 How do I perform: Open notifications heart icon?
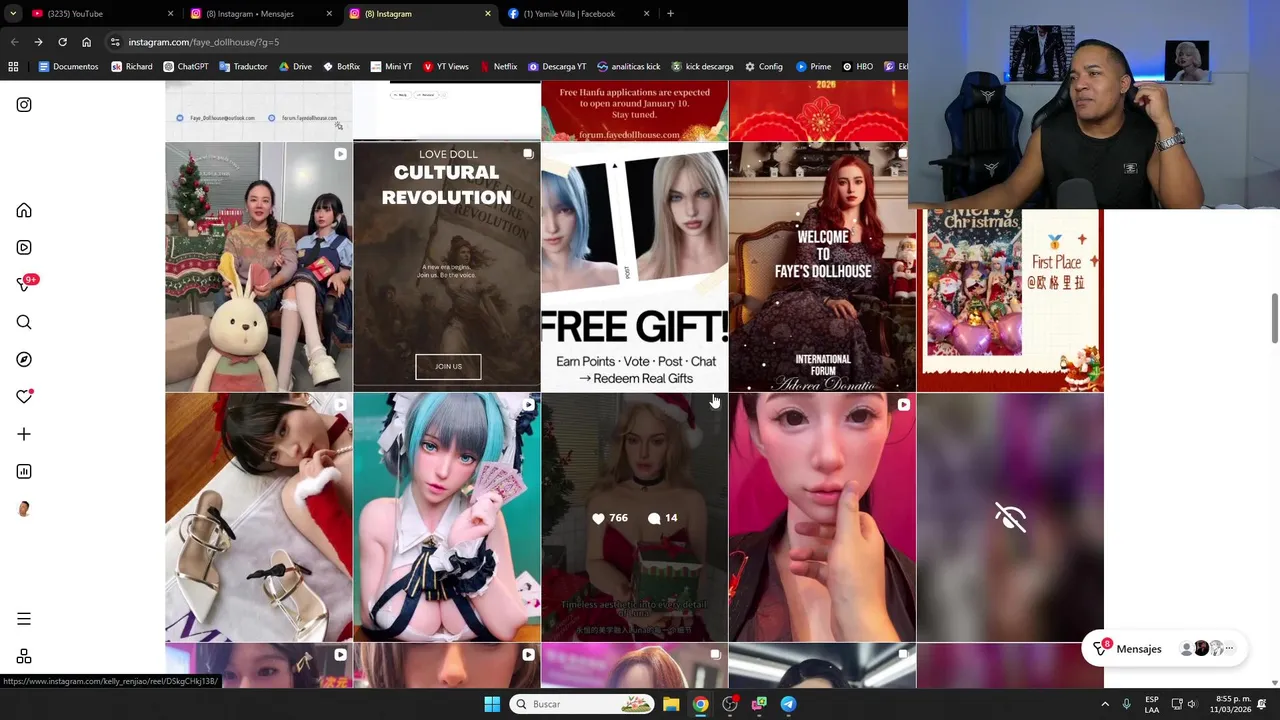point(24,396)
